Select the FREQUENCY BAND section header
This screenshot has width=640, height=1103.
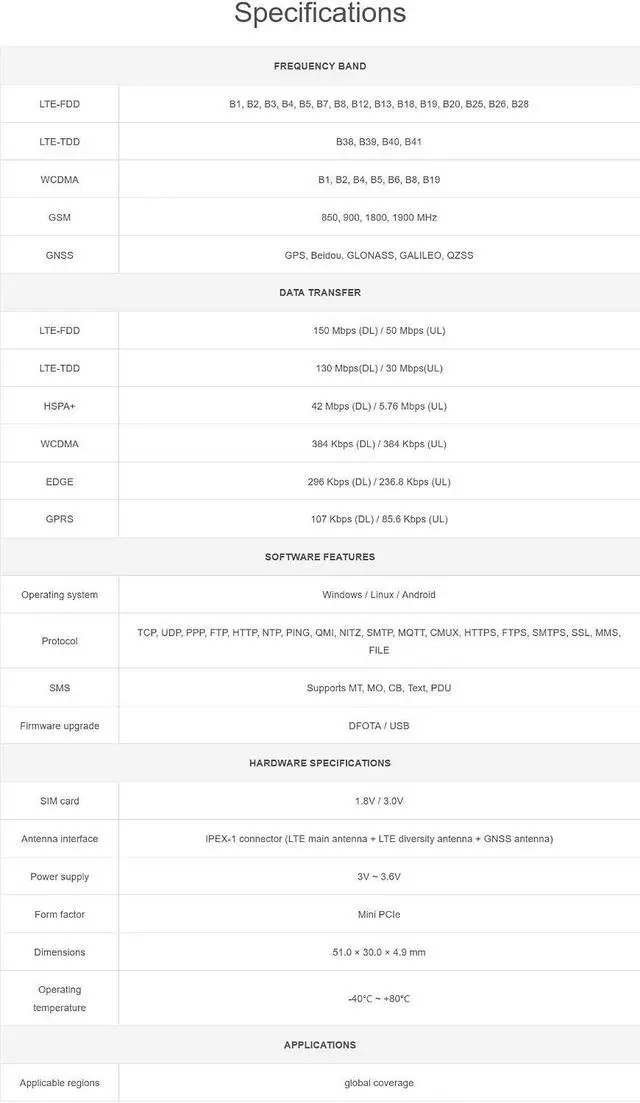(320, 66)
